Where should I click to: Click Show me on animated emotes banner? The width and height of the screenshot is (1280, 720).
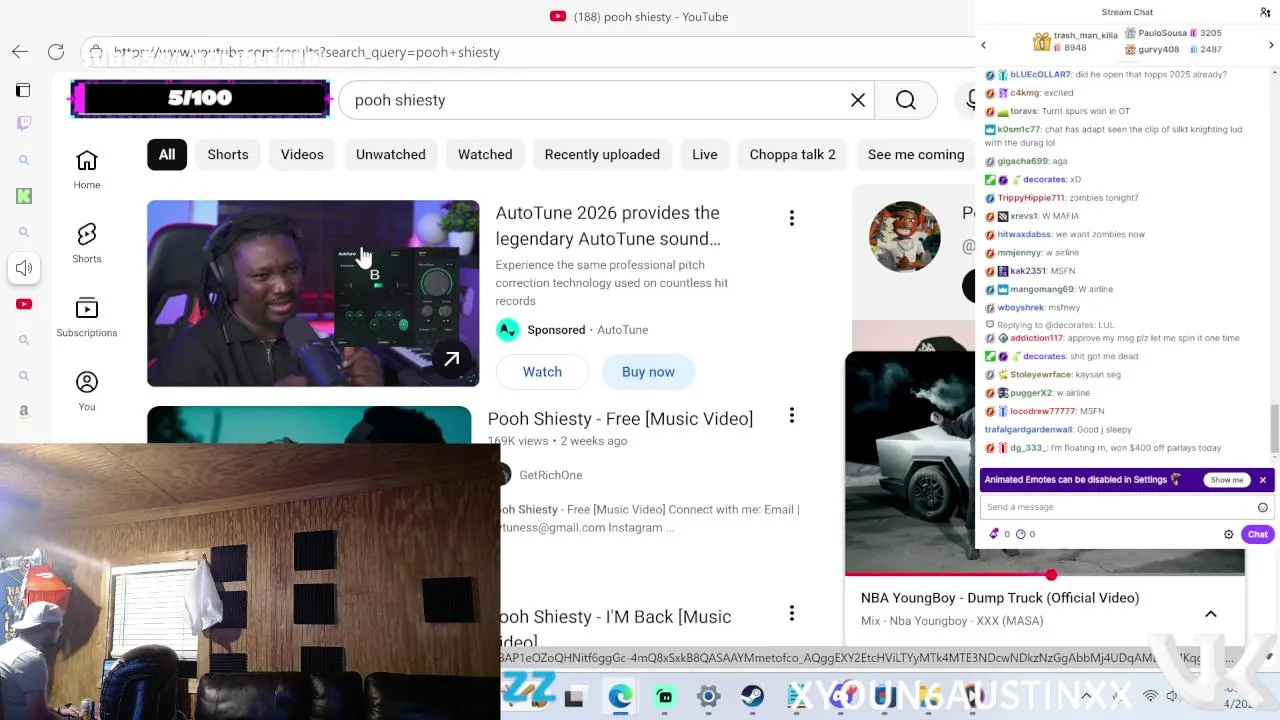click(1227, 480)
